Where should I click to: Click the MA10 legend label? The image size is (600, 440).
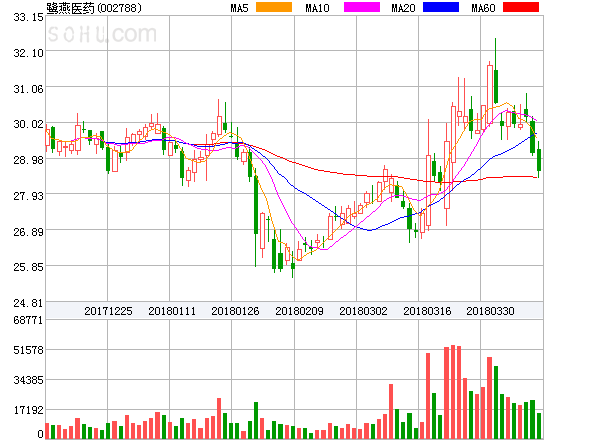click(317, 8)
